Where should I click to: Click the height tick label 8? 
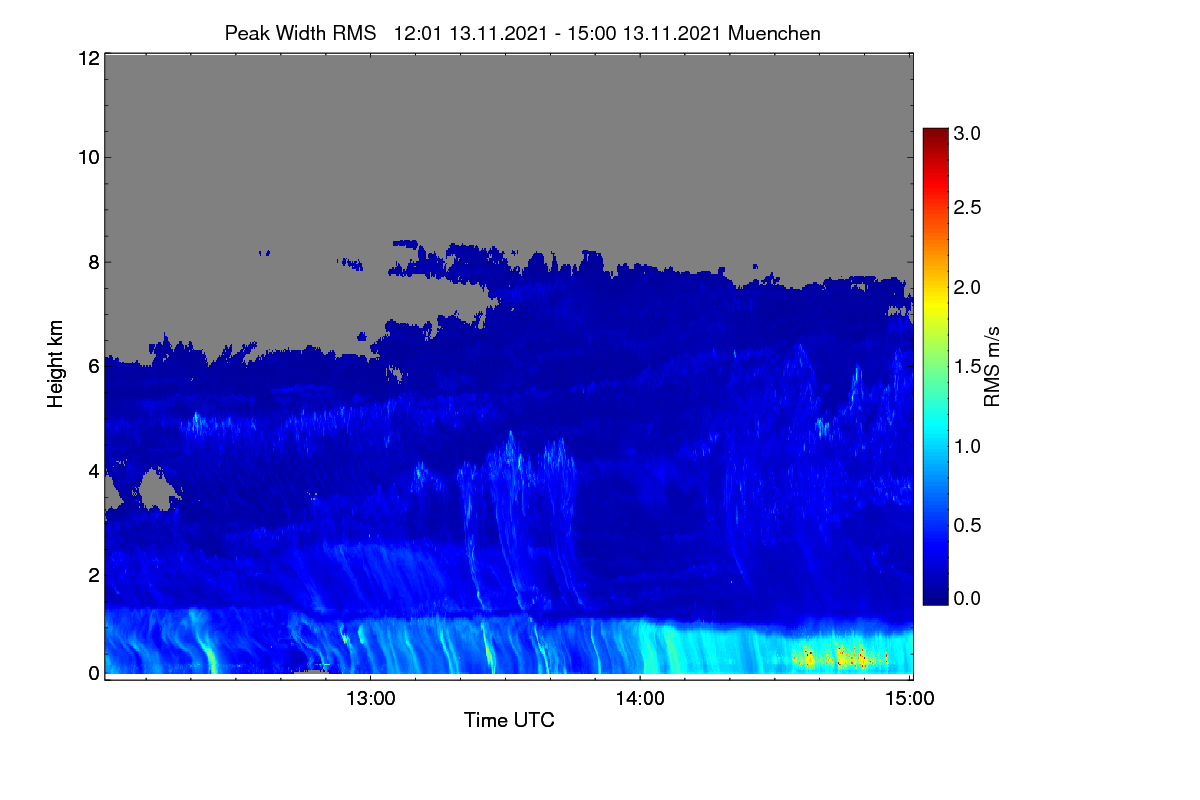[x=93, y=262]
